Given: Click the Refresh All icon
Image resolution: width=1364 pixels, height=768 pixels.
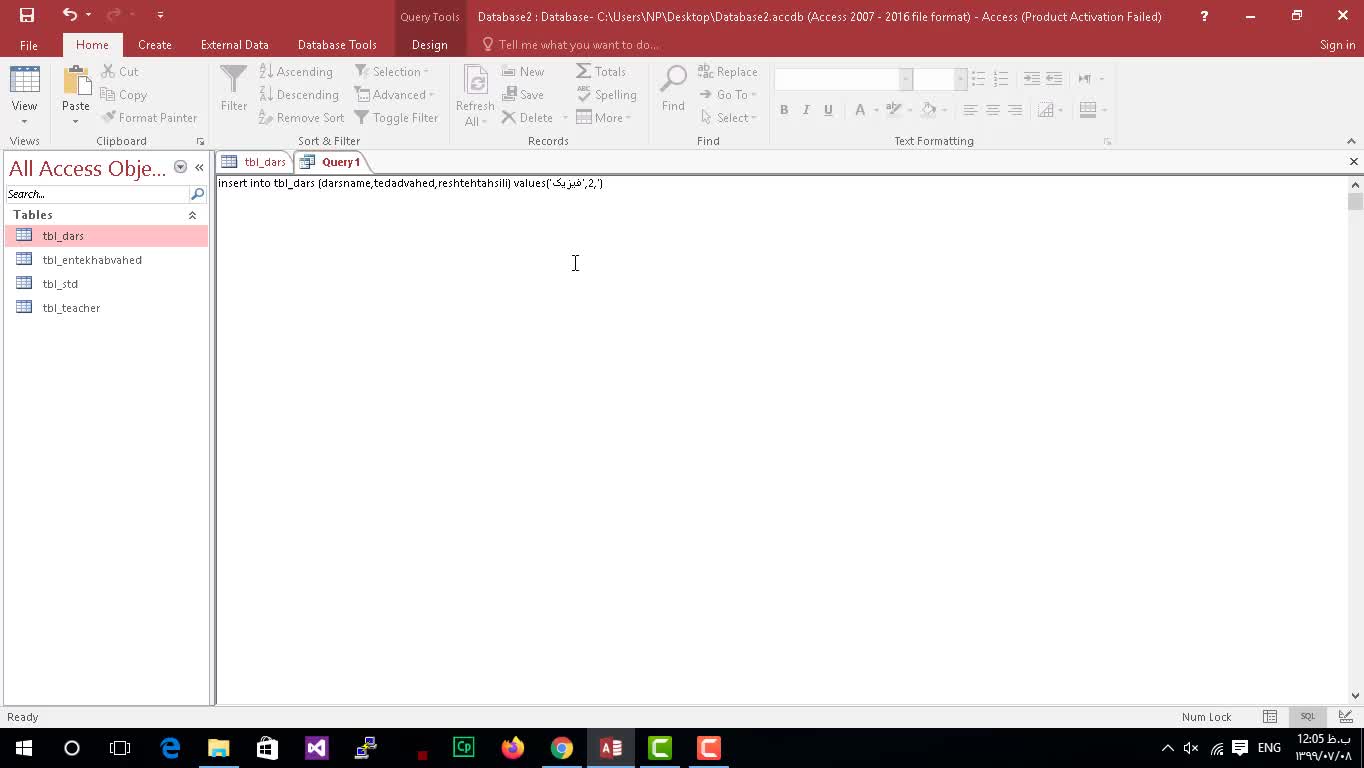Looking at the screenshot, I should coord(475,82).
